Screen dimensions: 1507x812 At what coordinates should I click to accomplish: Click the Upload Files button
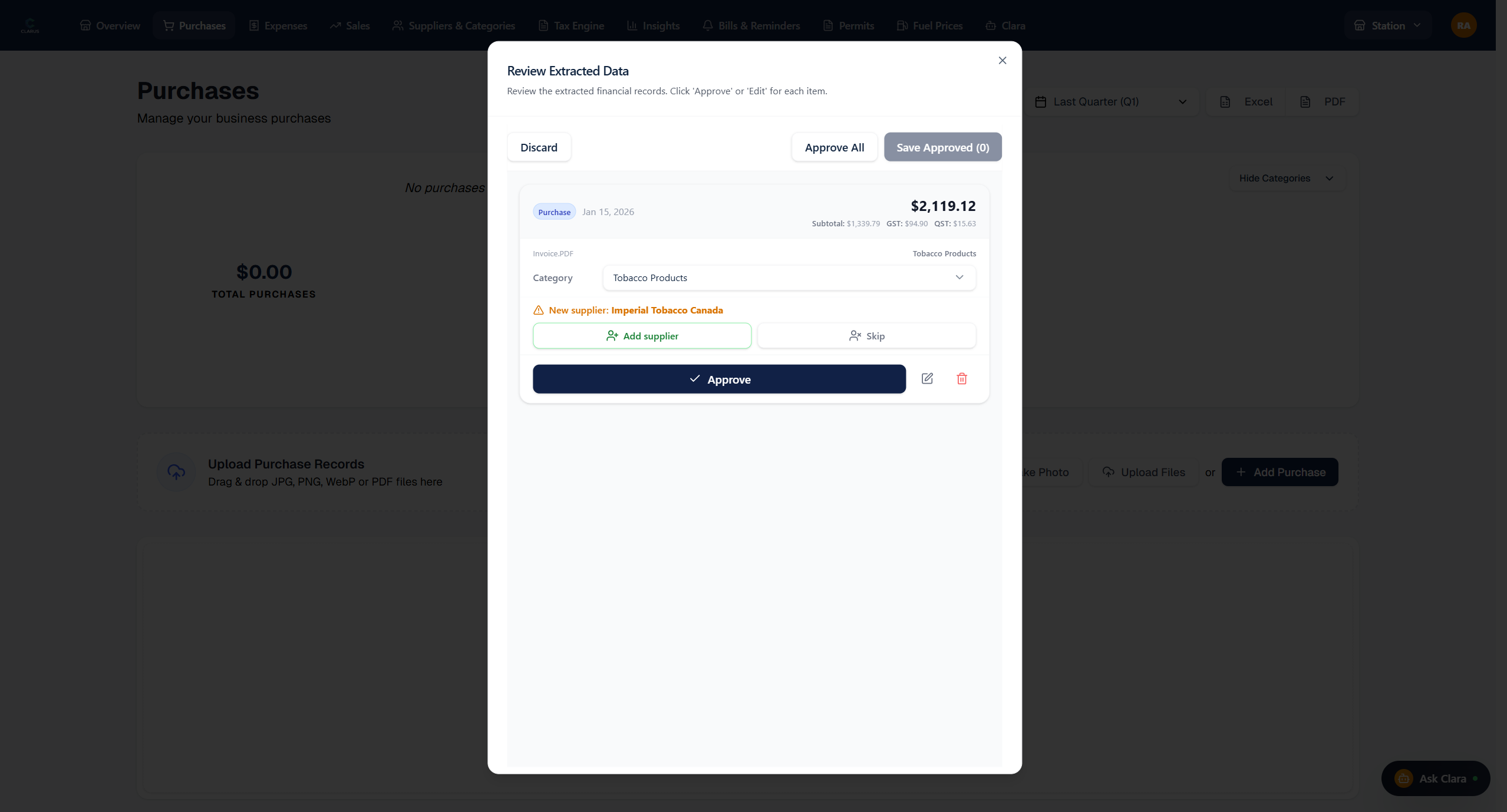tap(1143, 472)
